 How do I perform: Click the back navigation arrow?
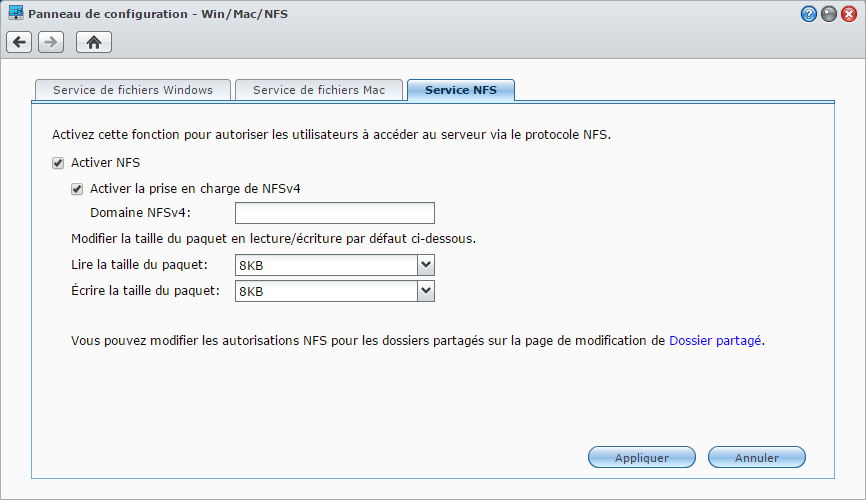(19, 42)
